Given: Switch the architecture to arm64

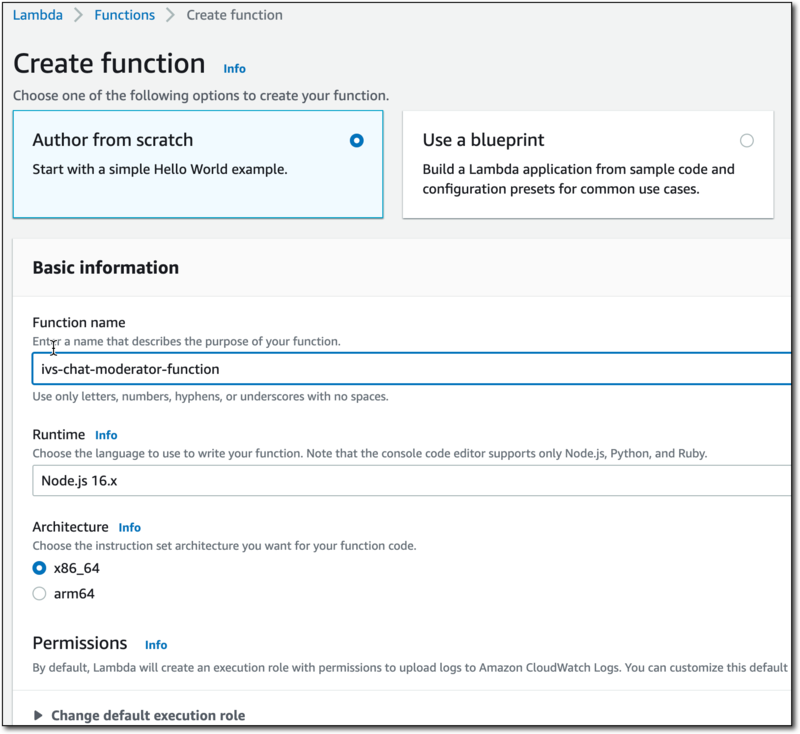Looking at the screenshot, I should [x=38, y=593].
